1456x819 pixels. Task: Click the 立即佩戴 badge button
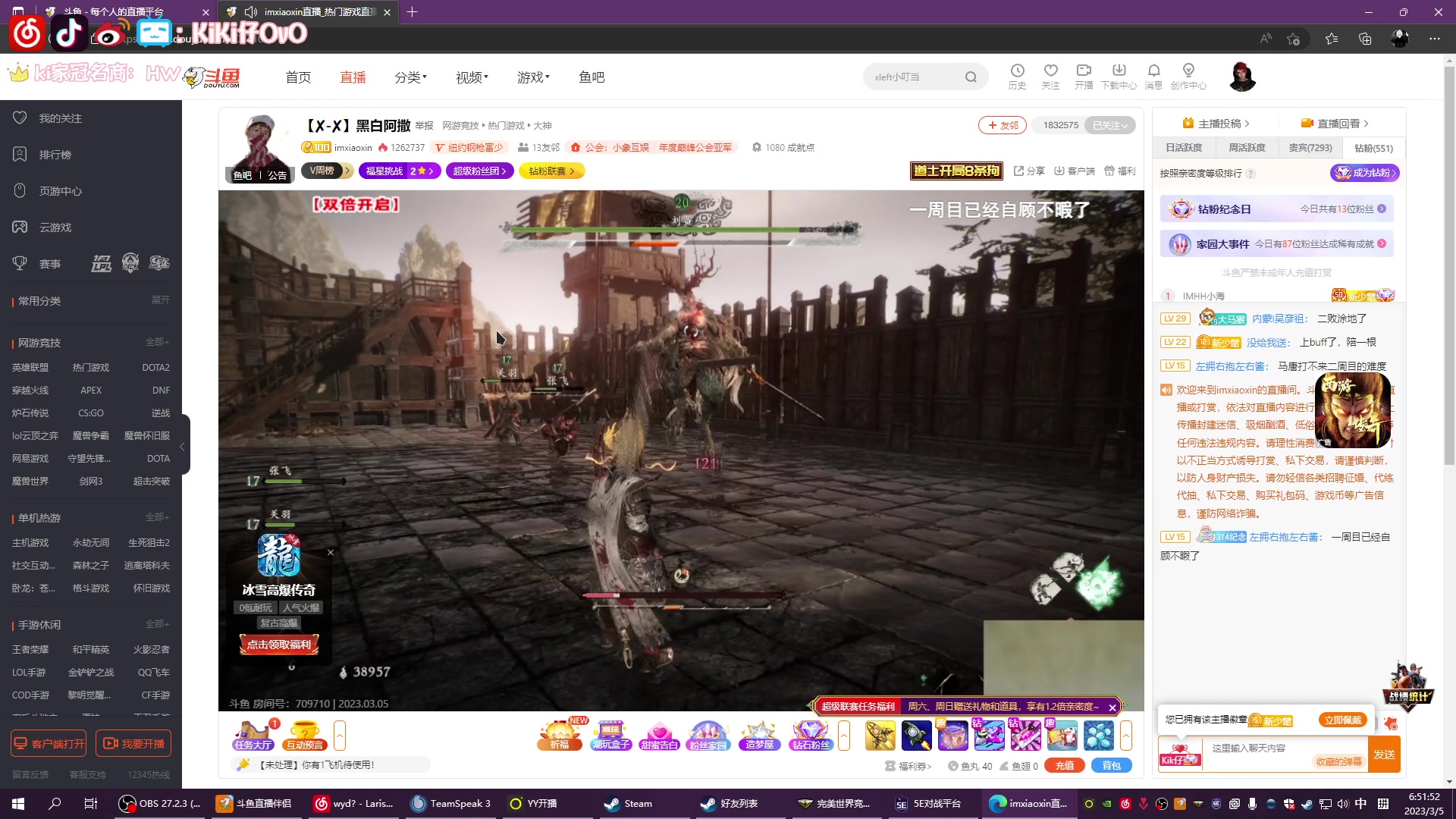1343,720
